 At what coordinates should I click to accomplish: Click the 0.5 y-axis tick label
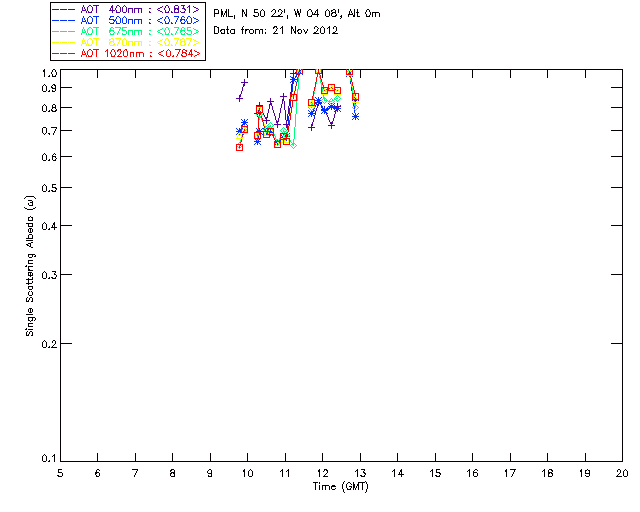tap(49, 189)
